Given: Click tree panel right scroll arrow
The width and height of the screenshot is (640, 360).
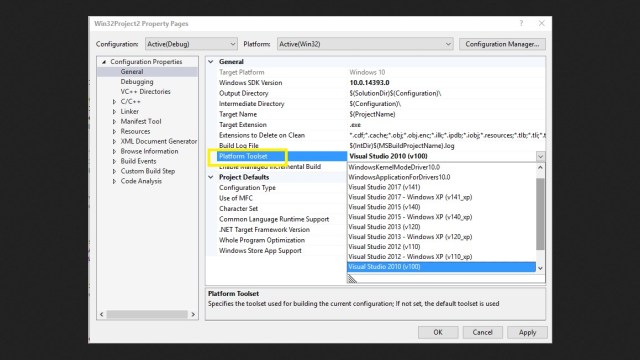Looking at the screenshot, I should pyautogui.click(x=193, y=314).
